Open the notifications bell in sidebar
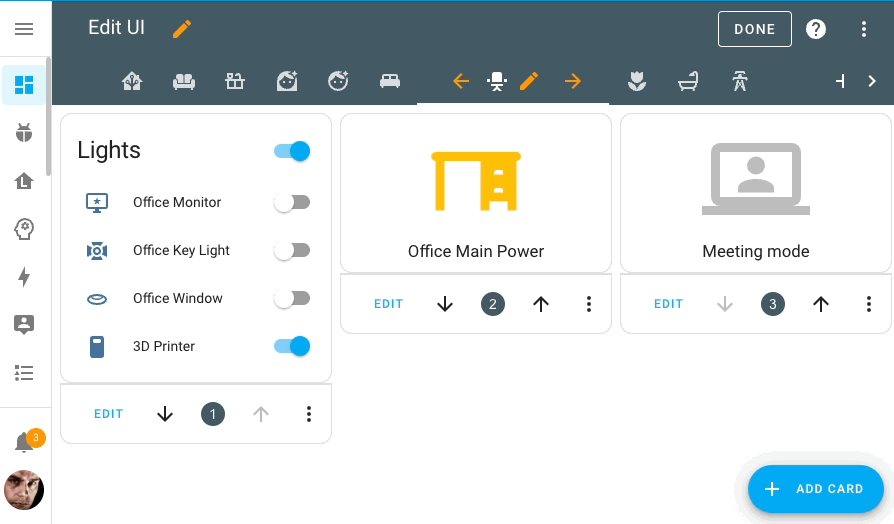 (24, 443)
